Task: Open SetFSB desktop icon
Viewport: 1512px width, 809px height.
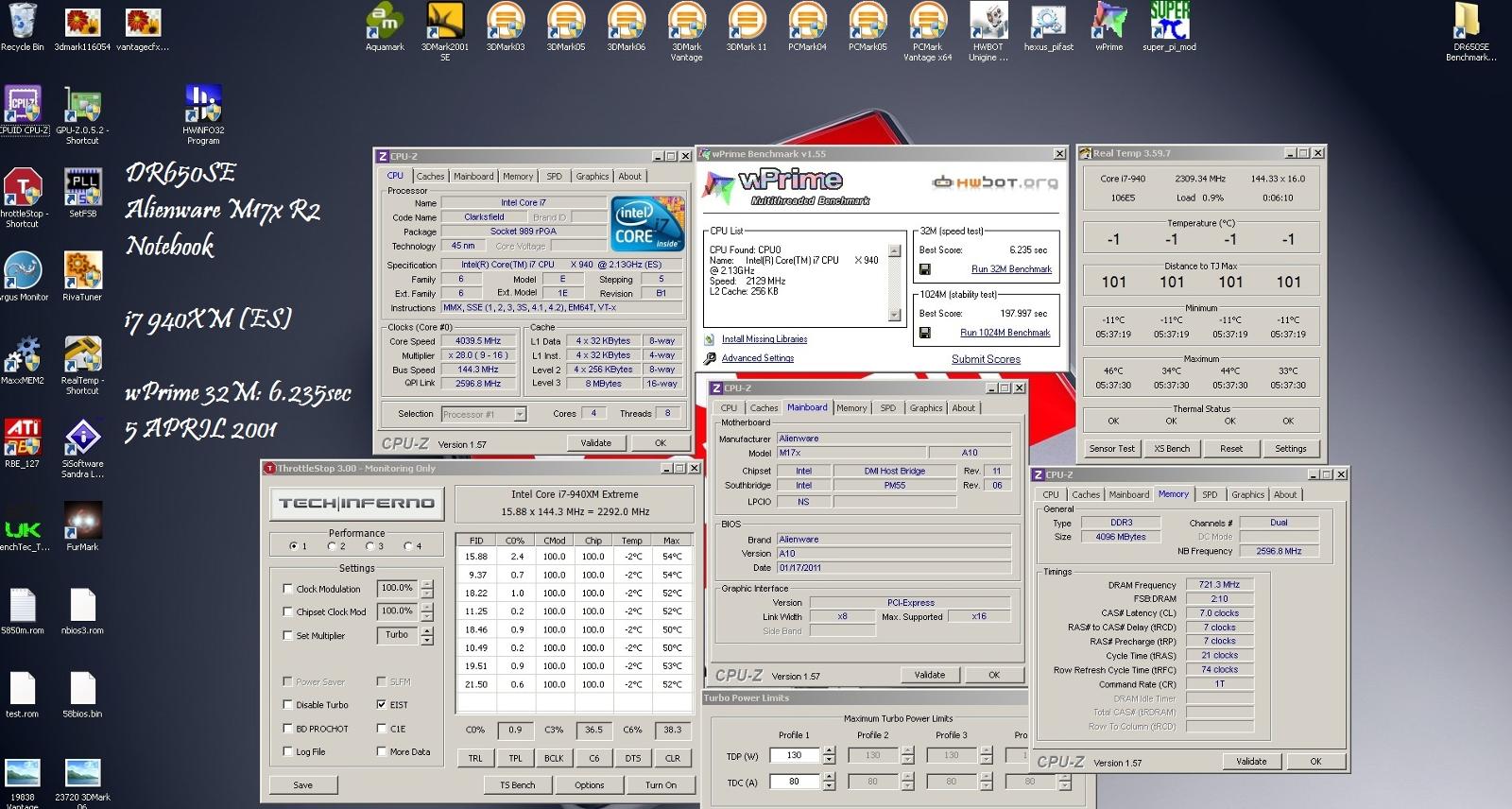Action: click(82, 193)
